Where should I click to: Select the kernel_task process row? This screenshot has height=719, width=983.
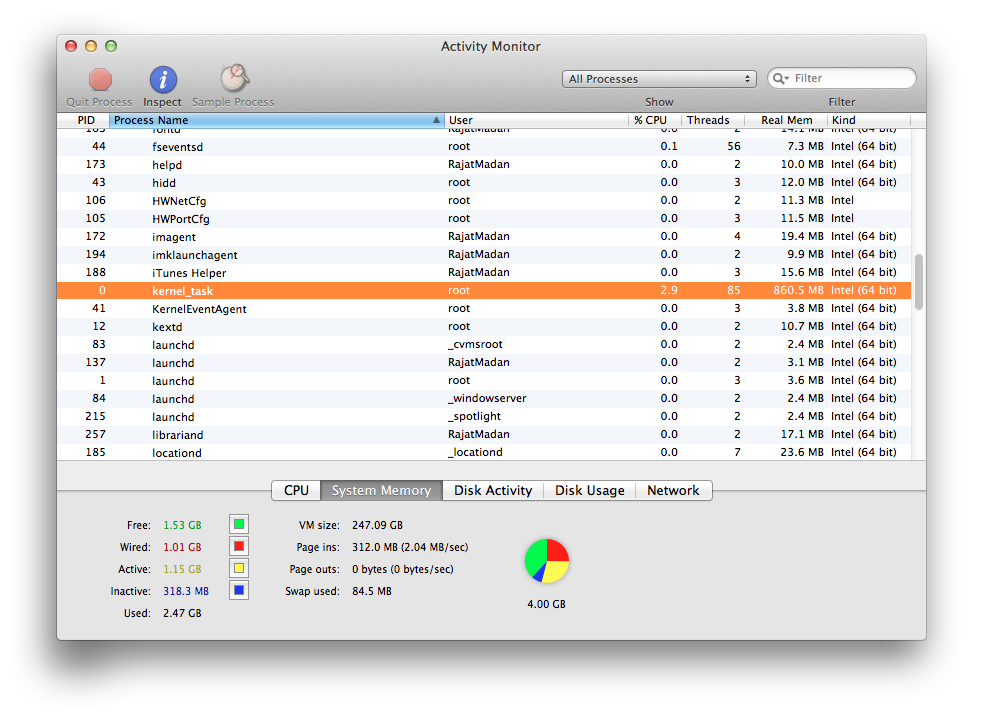click(x=484, y=290)
